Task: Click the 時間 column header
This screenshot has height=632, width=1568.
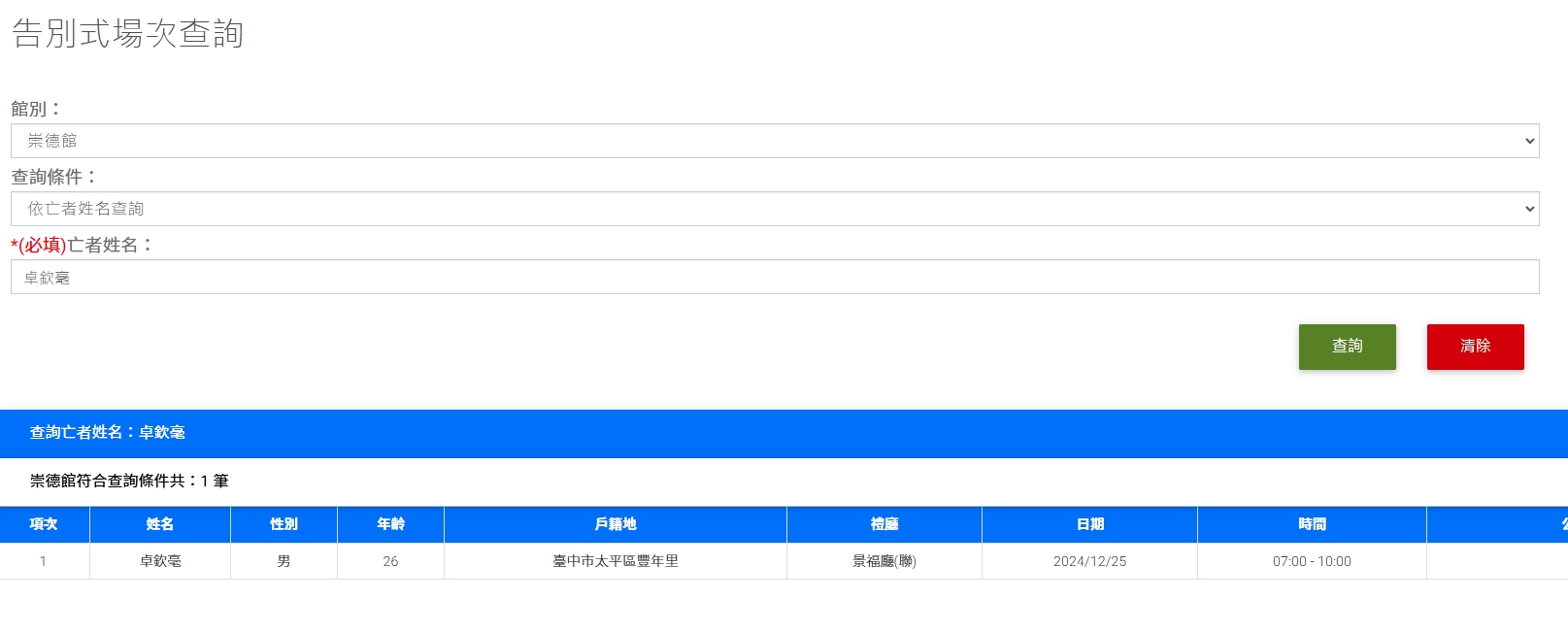Action: coord(1312,524)
